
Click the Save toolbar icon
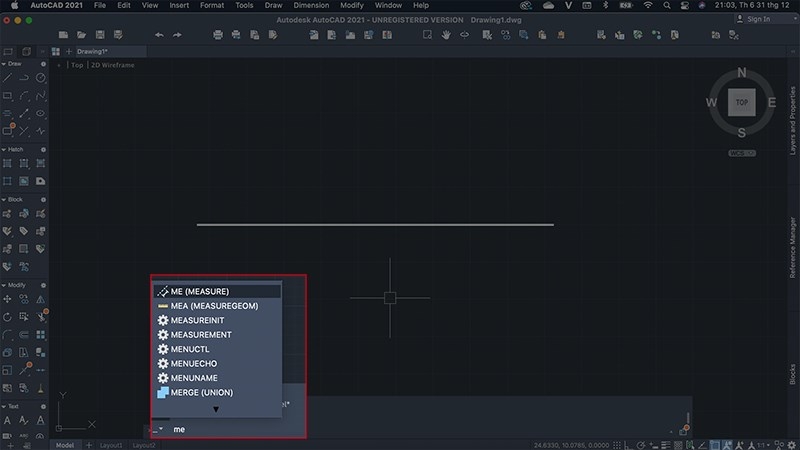point(100,35)
